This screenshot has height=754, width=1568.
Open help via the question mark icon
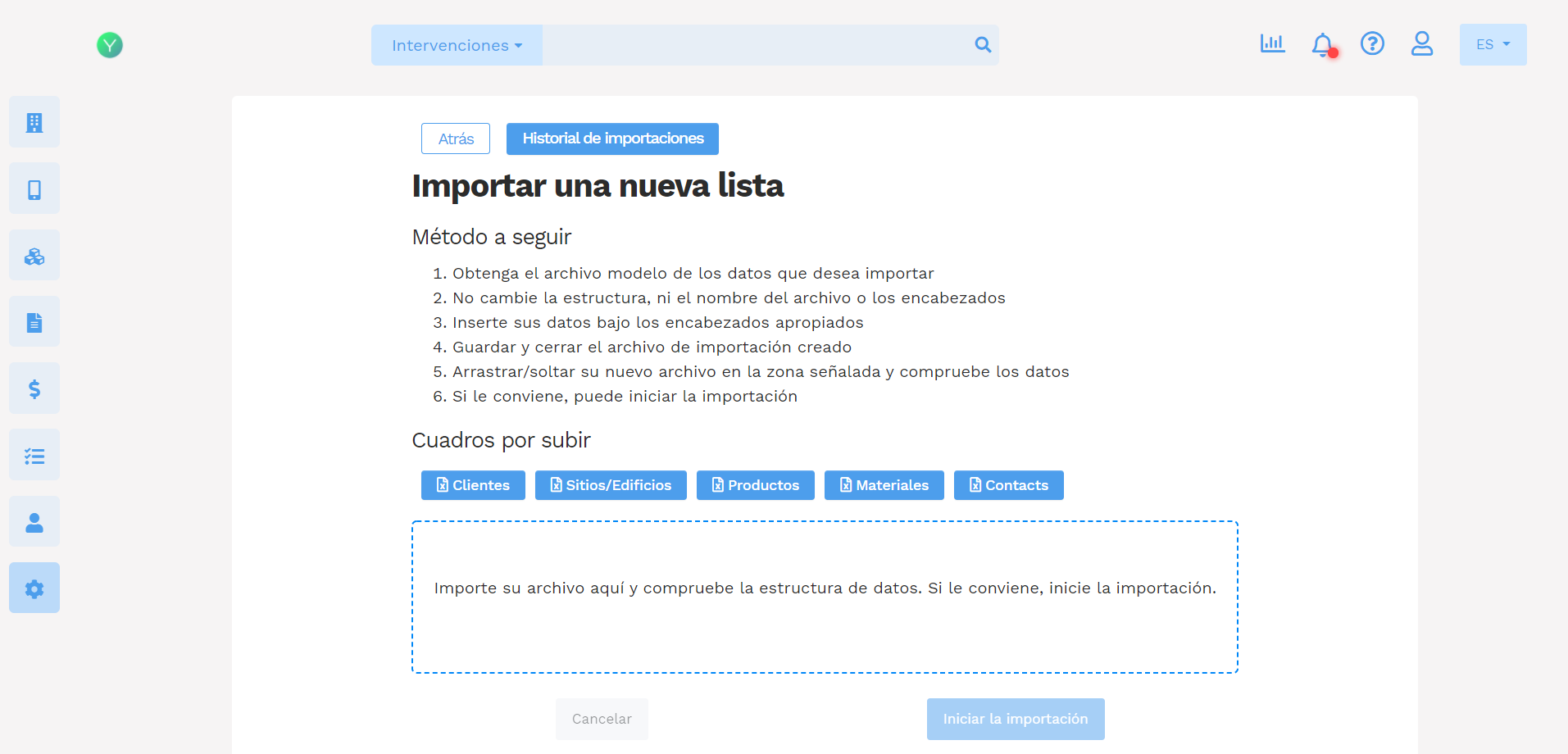[x=1372, y=44]
